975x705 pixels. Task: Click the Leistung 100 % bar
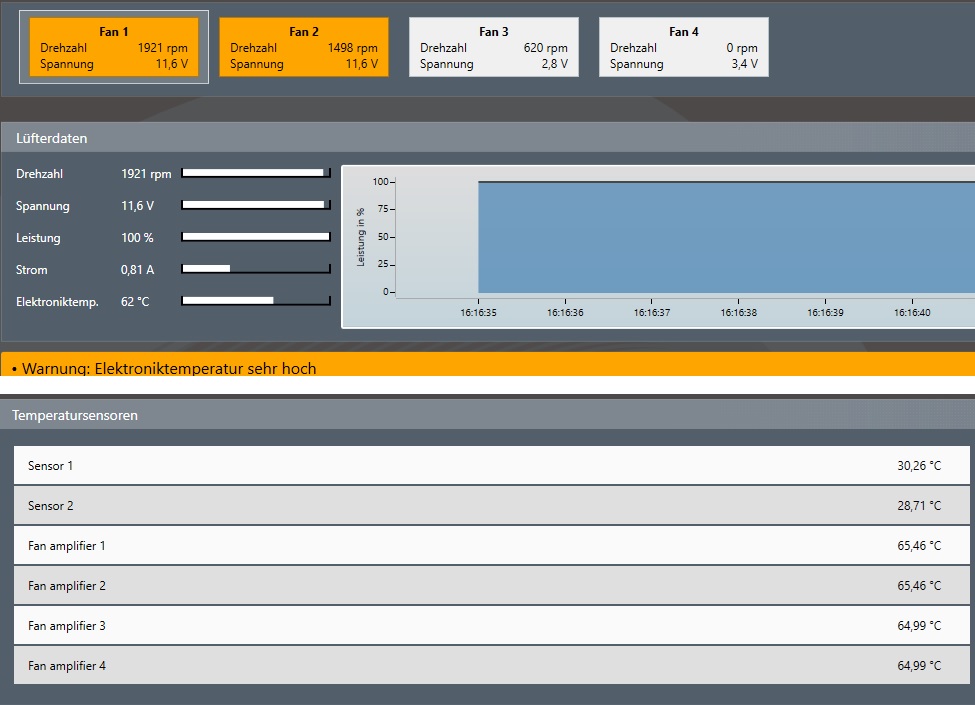pyautogui.click(x=256, y=237)
